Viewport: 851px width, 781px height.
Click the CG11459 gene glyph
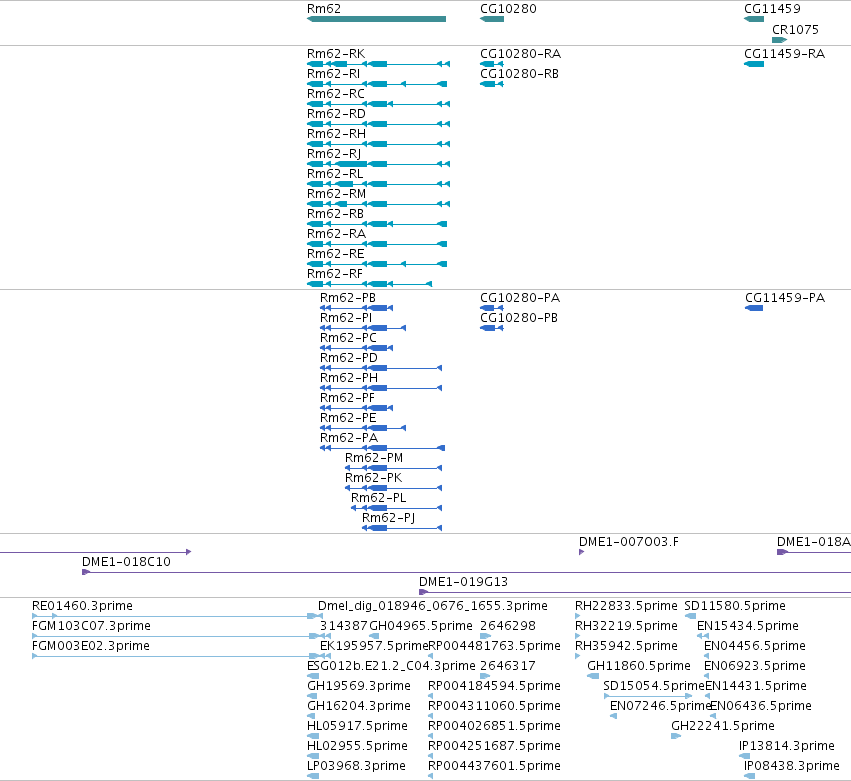(754, 19)
